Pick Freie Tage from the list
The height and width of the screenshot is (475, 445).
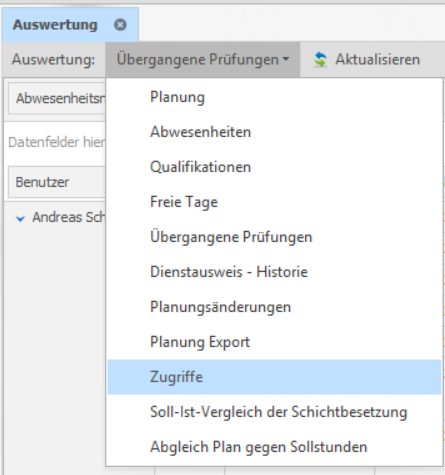274,202
